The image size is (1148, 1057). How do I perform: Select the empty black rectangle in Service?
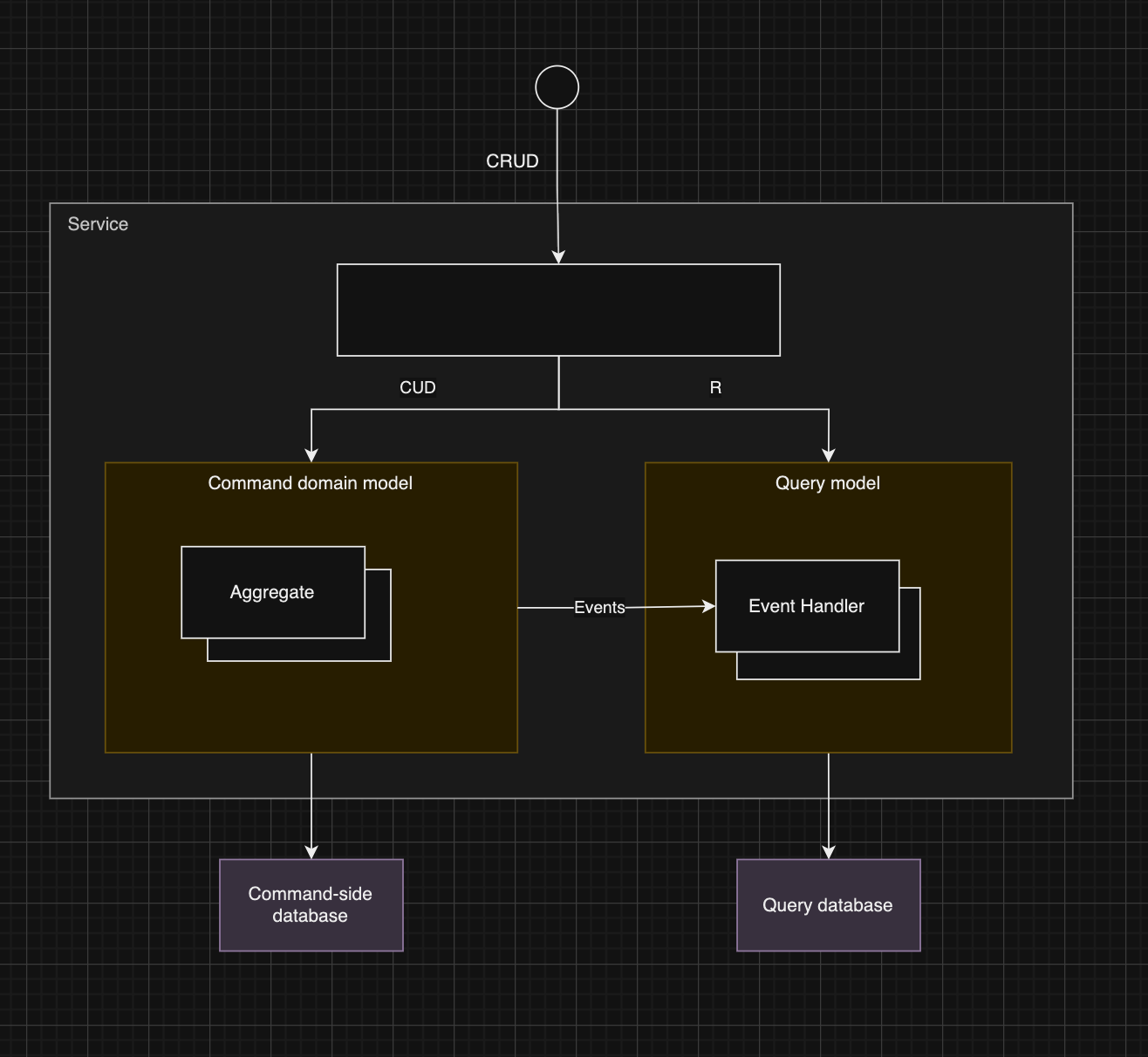[x=558, y=310]
